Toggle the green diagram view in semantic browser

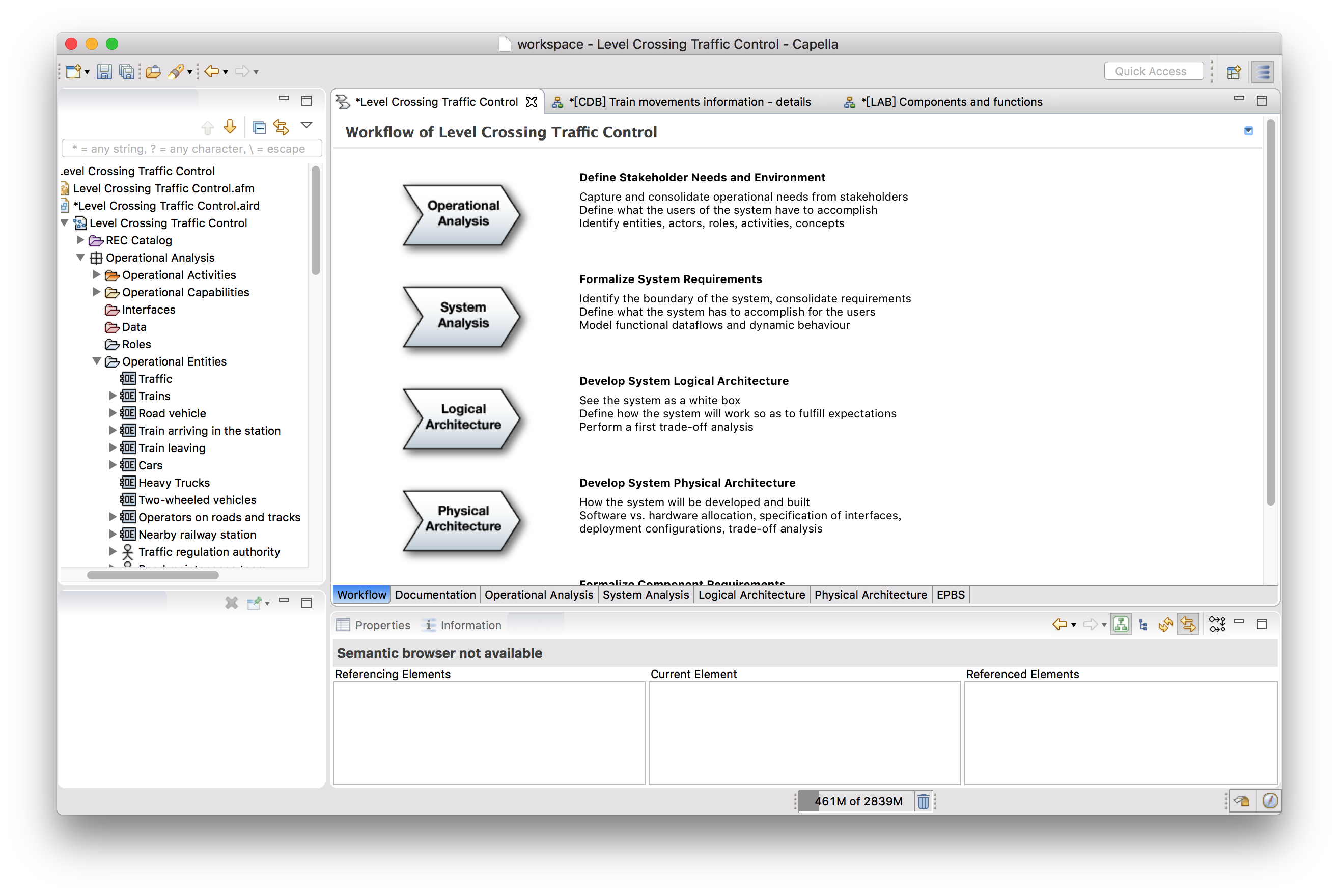point(1121,625)
